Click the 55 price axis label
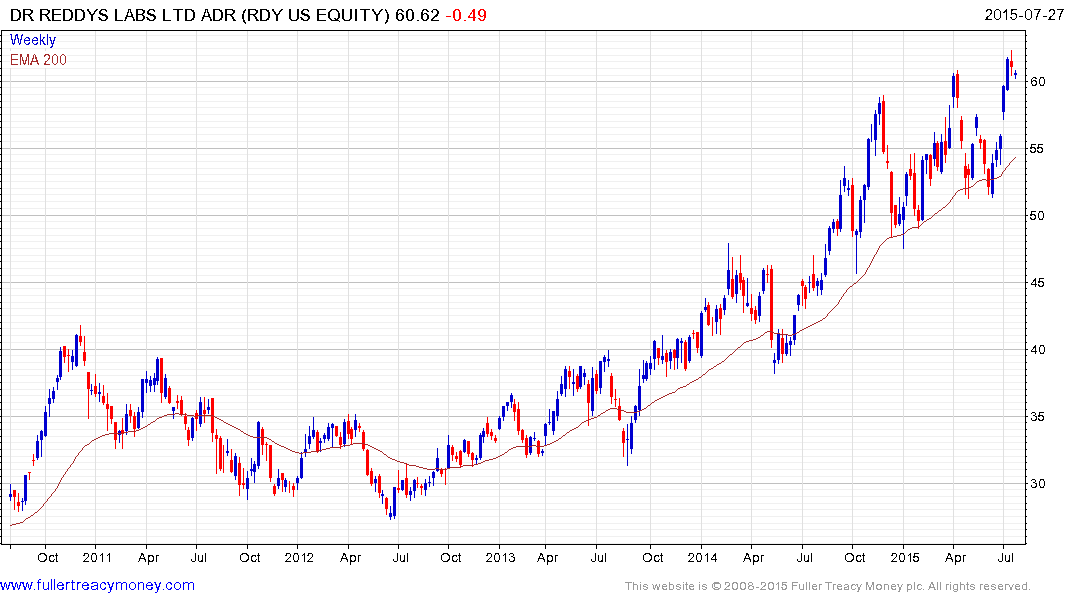 click(x=1038, y=149)
